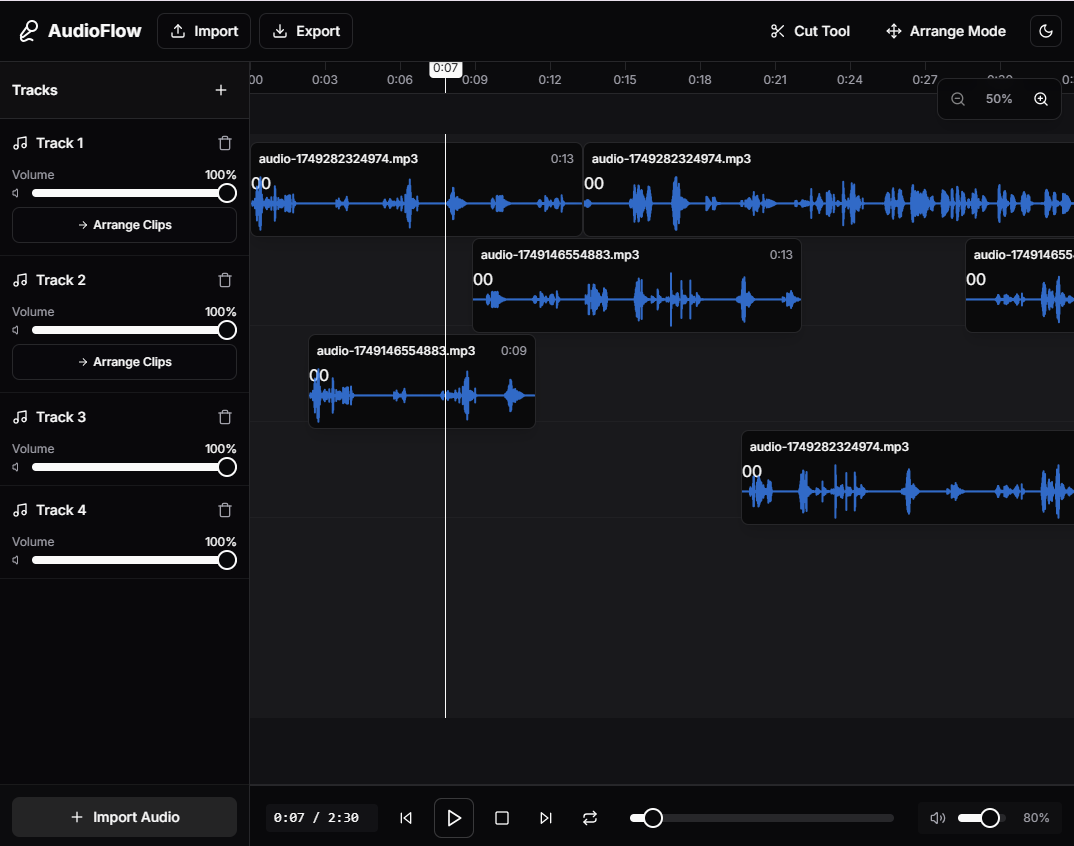Image resolution: width=1074 pixels, height=846 pixels.
Task: Skip to end of timeline
Action: [545, 818]
